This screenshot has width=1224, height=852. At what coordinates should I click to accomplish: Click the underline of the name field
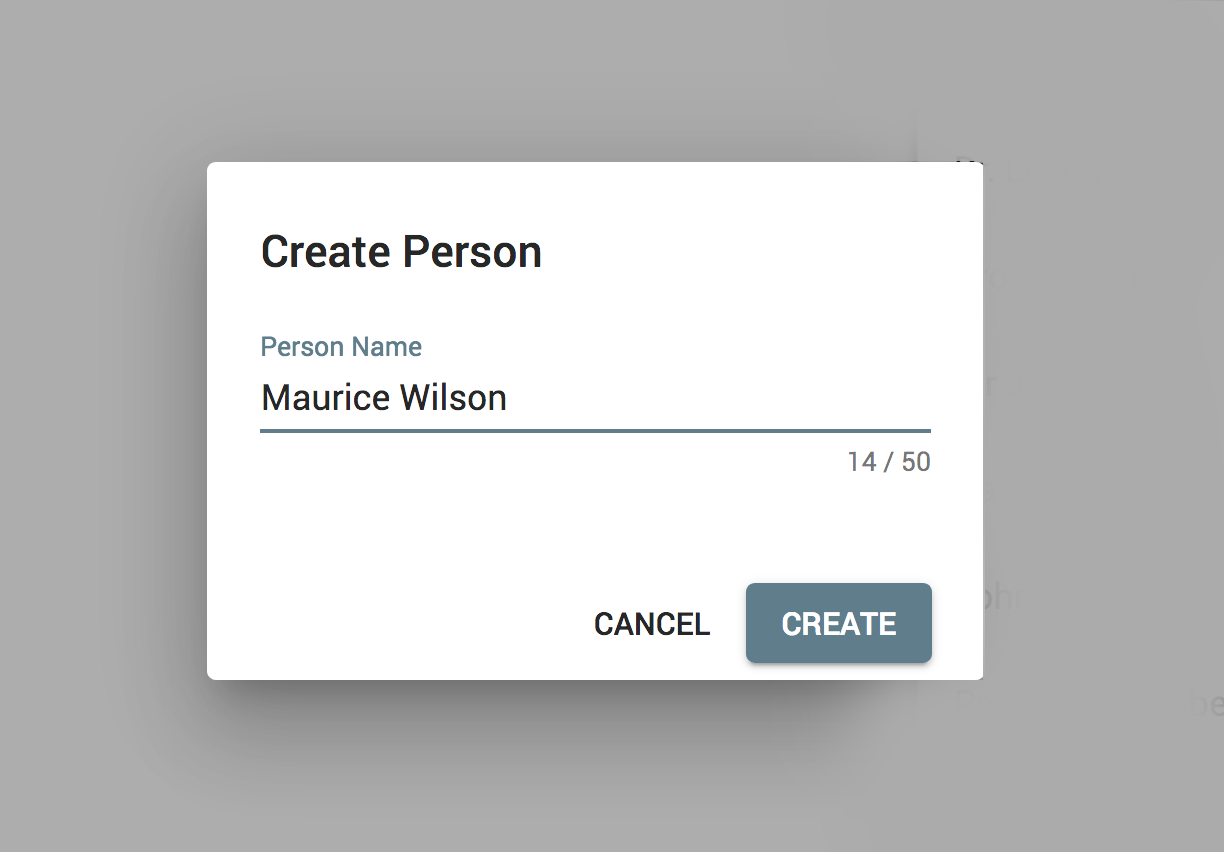595,430
